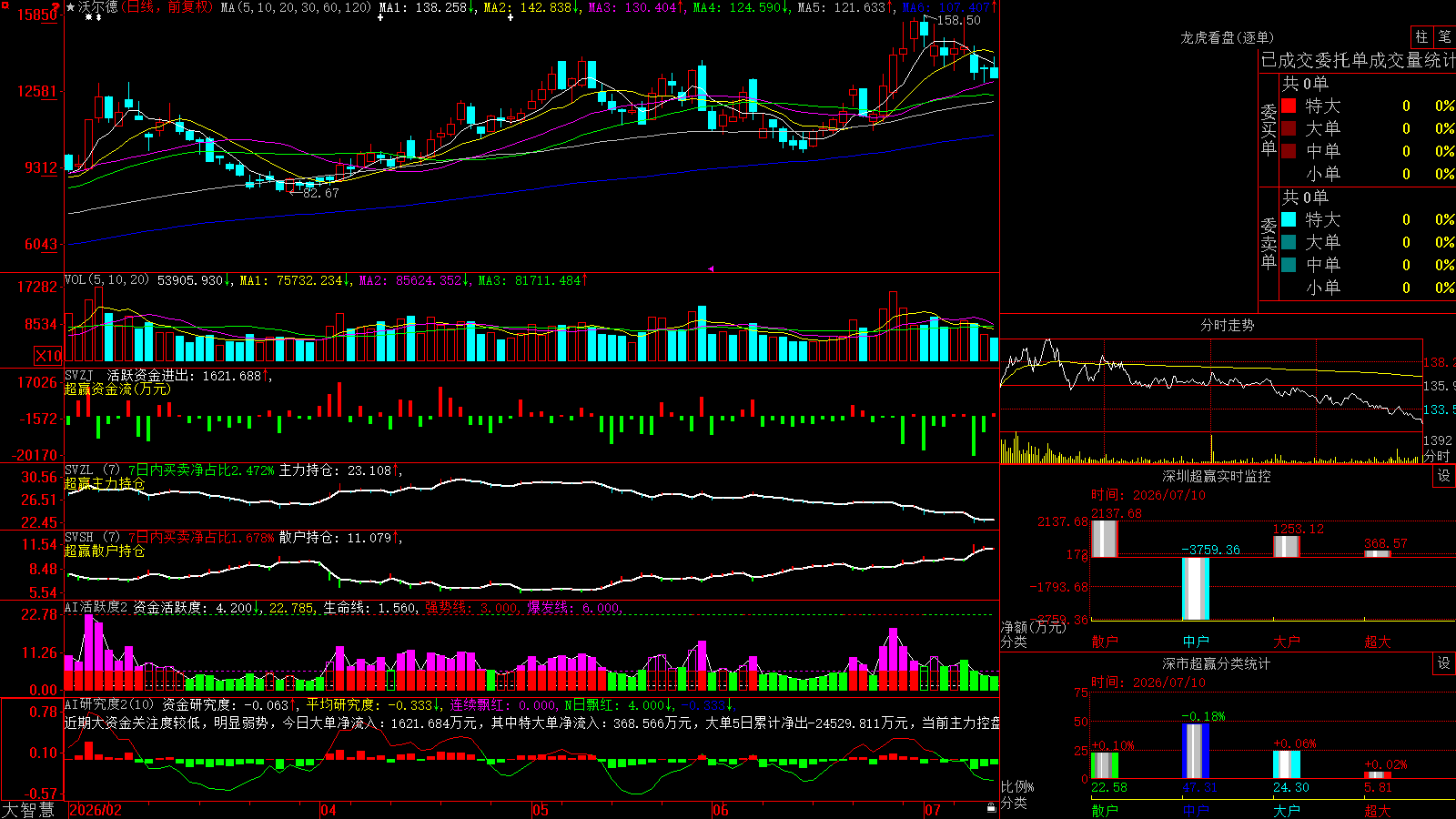Jump to the 06 month marker on the timeline
This screenshot has height=819, width=1456.
click(x=721, y=810)
